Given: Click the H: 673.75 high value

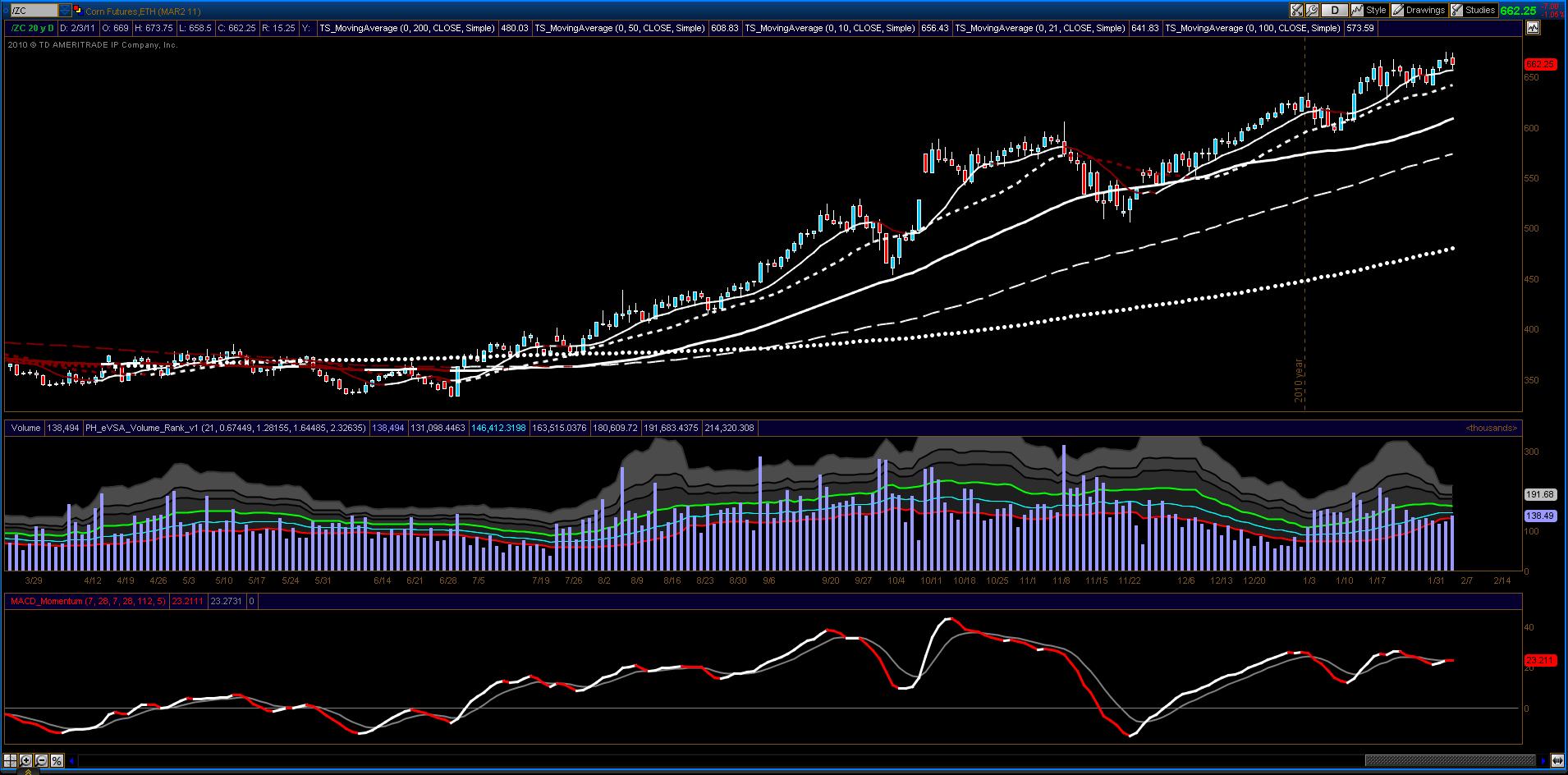Looking at the screenshot, I should pyautogui.click(x=154, y=28).
